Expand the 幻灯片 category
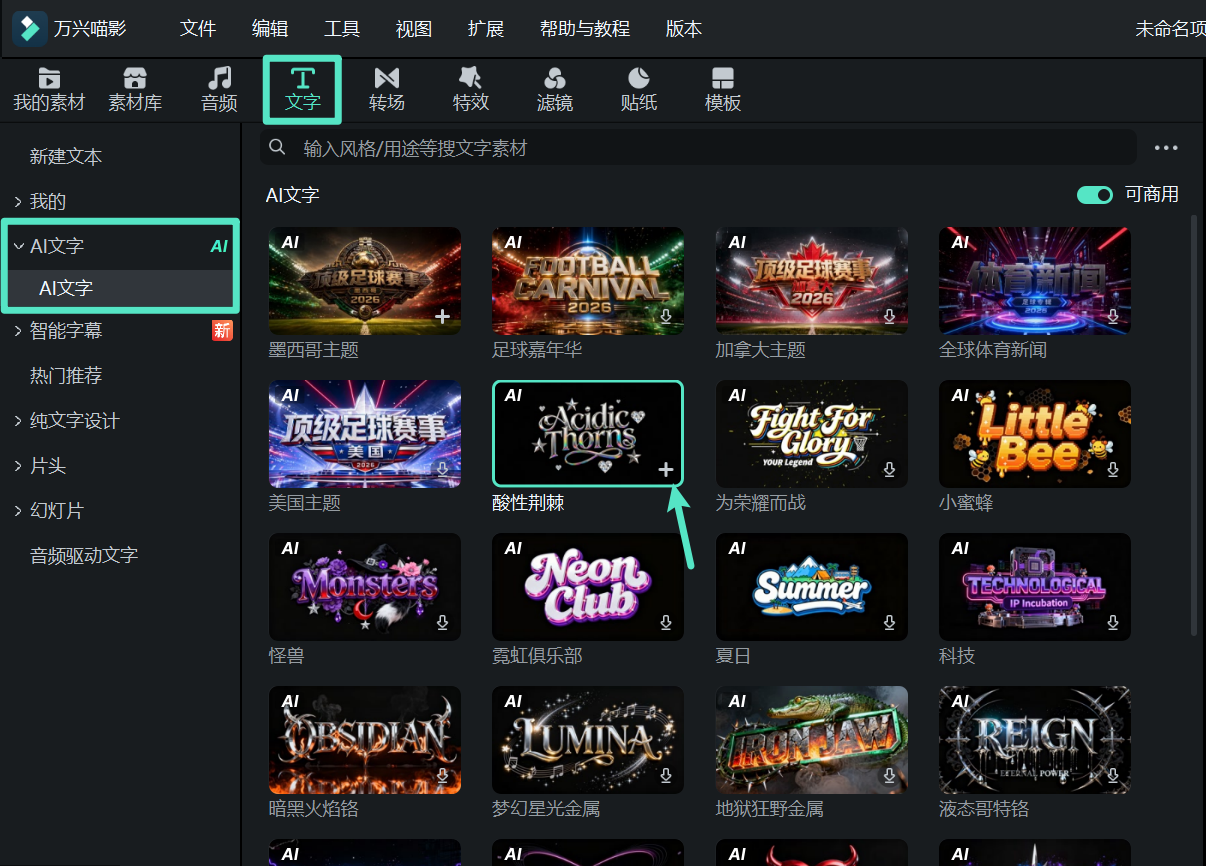 point(18,510)
